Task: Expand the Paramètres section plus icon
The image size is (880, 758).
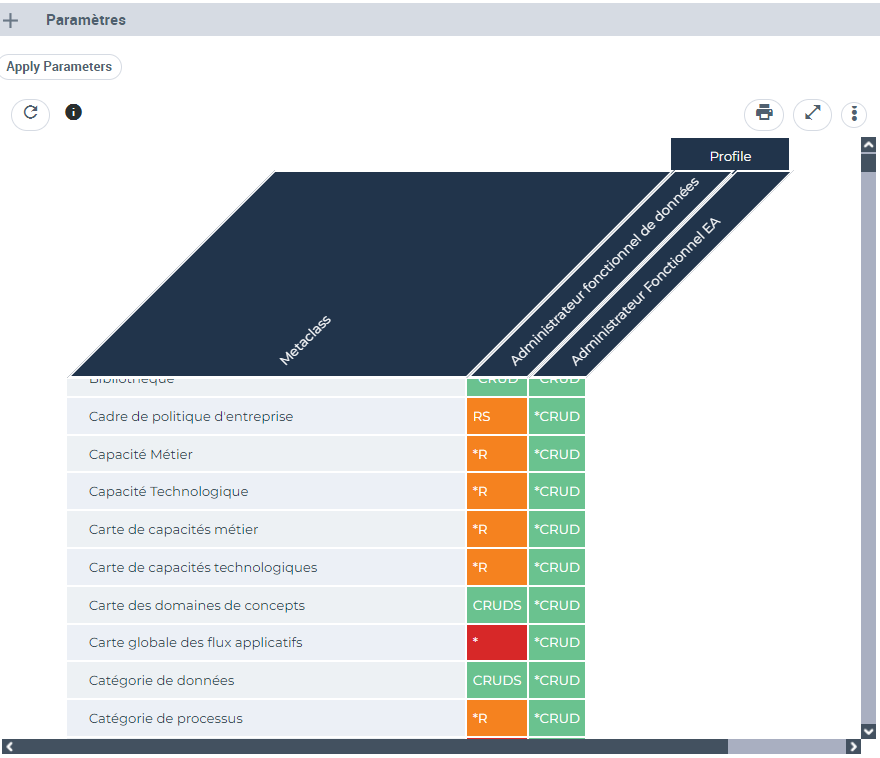Action: [11, 20]
